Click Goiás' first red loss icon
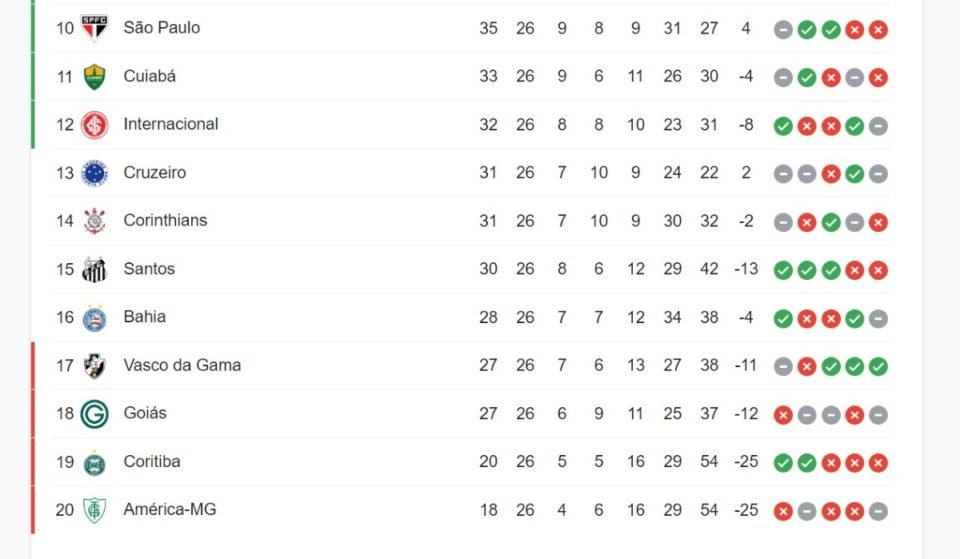This screenshot has height=559, width=960. tap(783, 415)
